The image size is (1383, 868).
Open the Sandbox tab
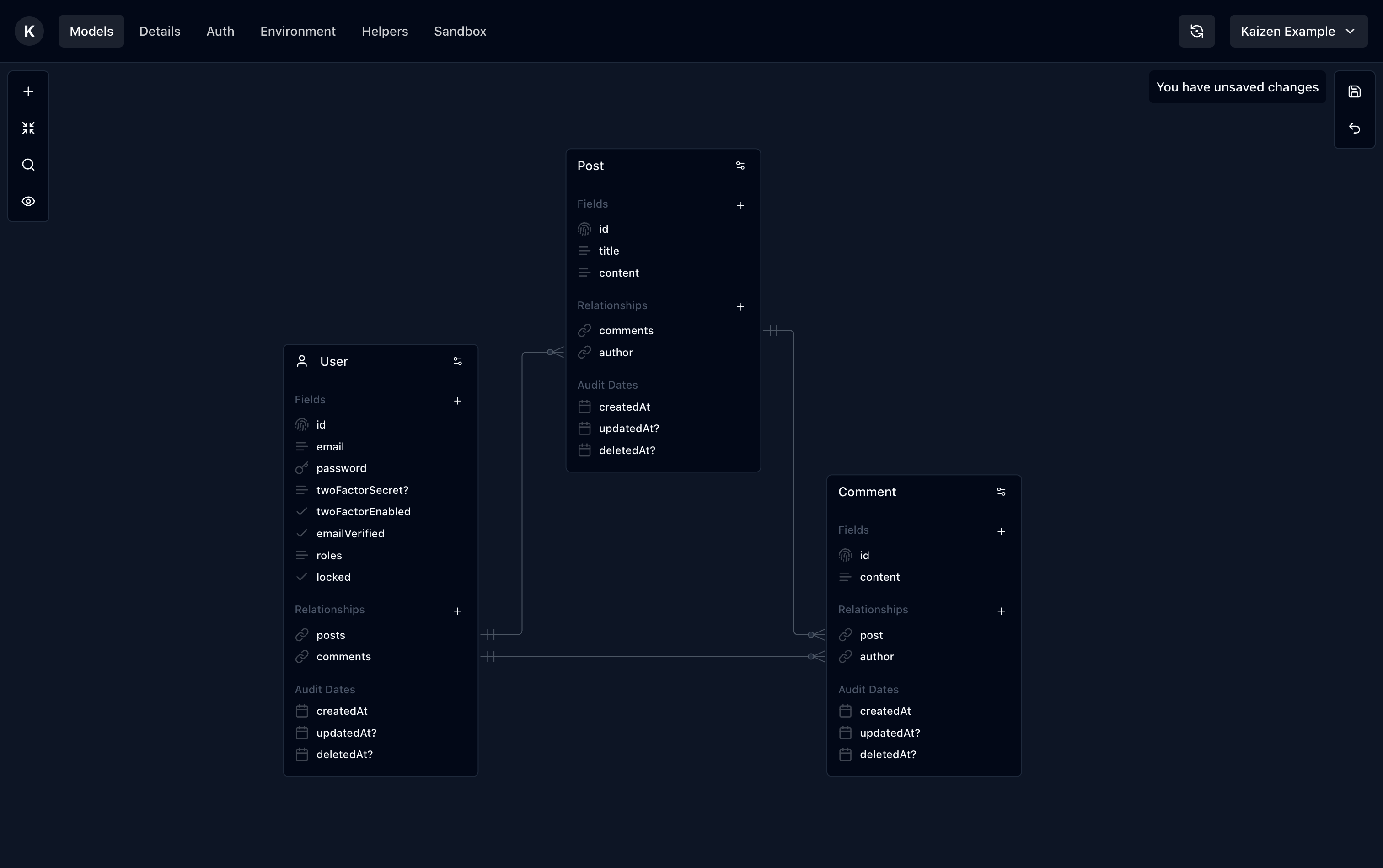coord(460,31)
